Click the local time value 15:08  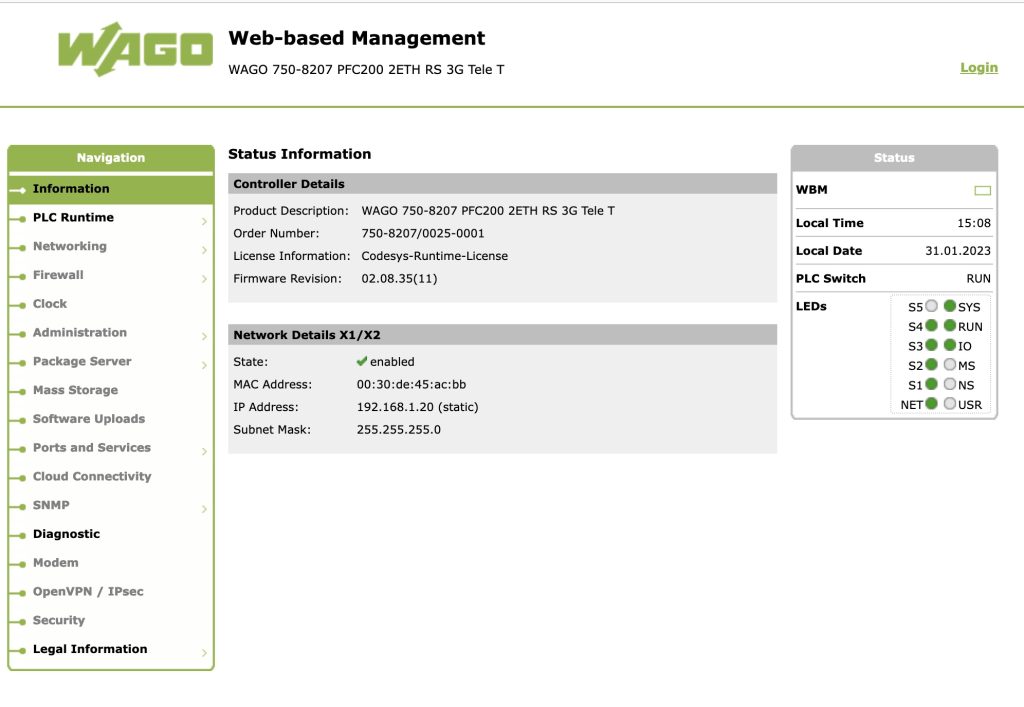click(x=974, y=223)
